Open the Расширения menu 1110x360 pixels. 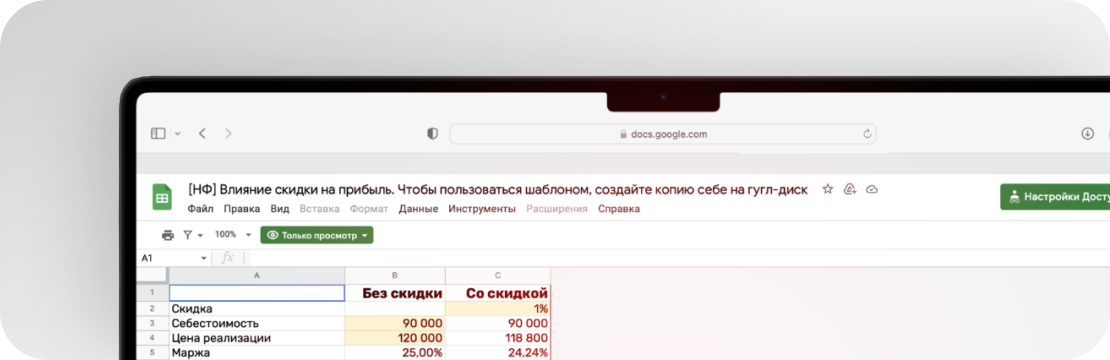pos(556,209)
